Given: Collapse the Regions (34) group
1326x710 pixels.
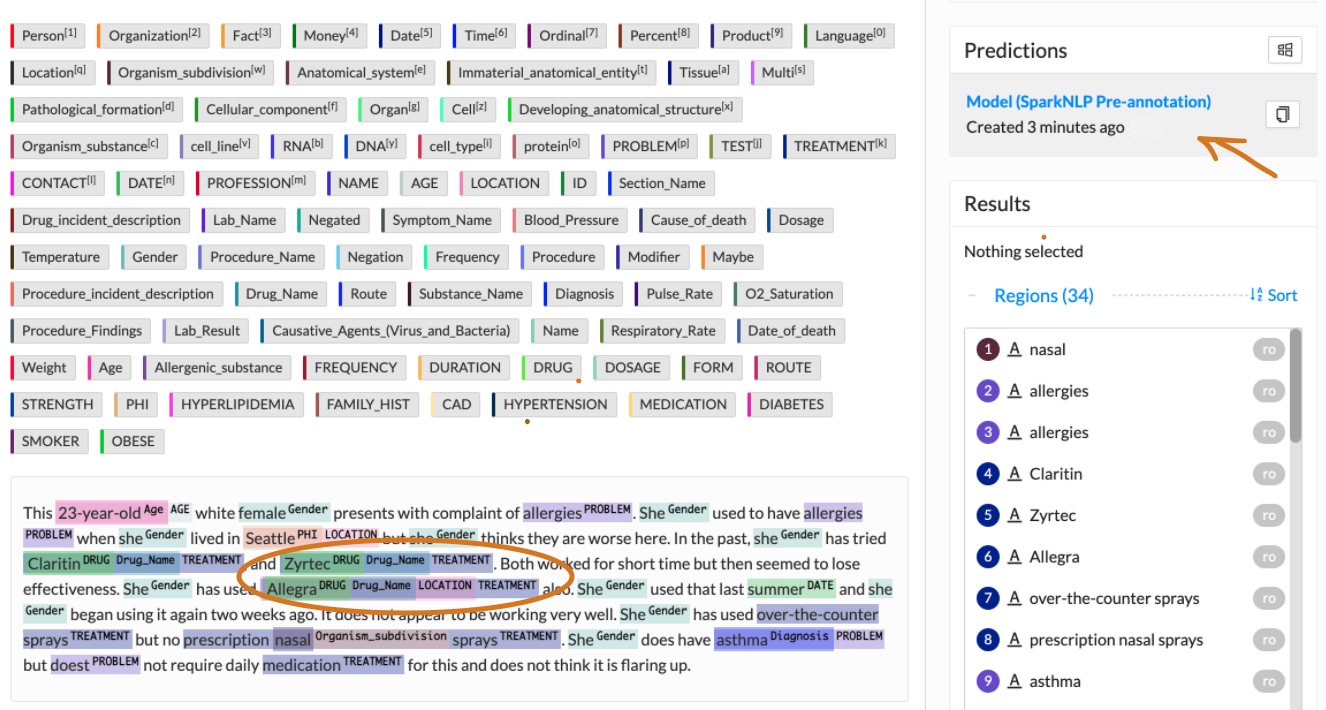Looking at the screenshot, I should pyautogui.click(x=972, y=296).
